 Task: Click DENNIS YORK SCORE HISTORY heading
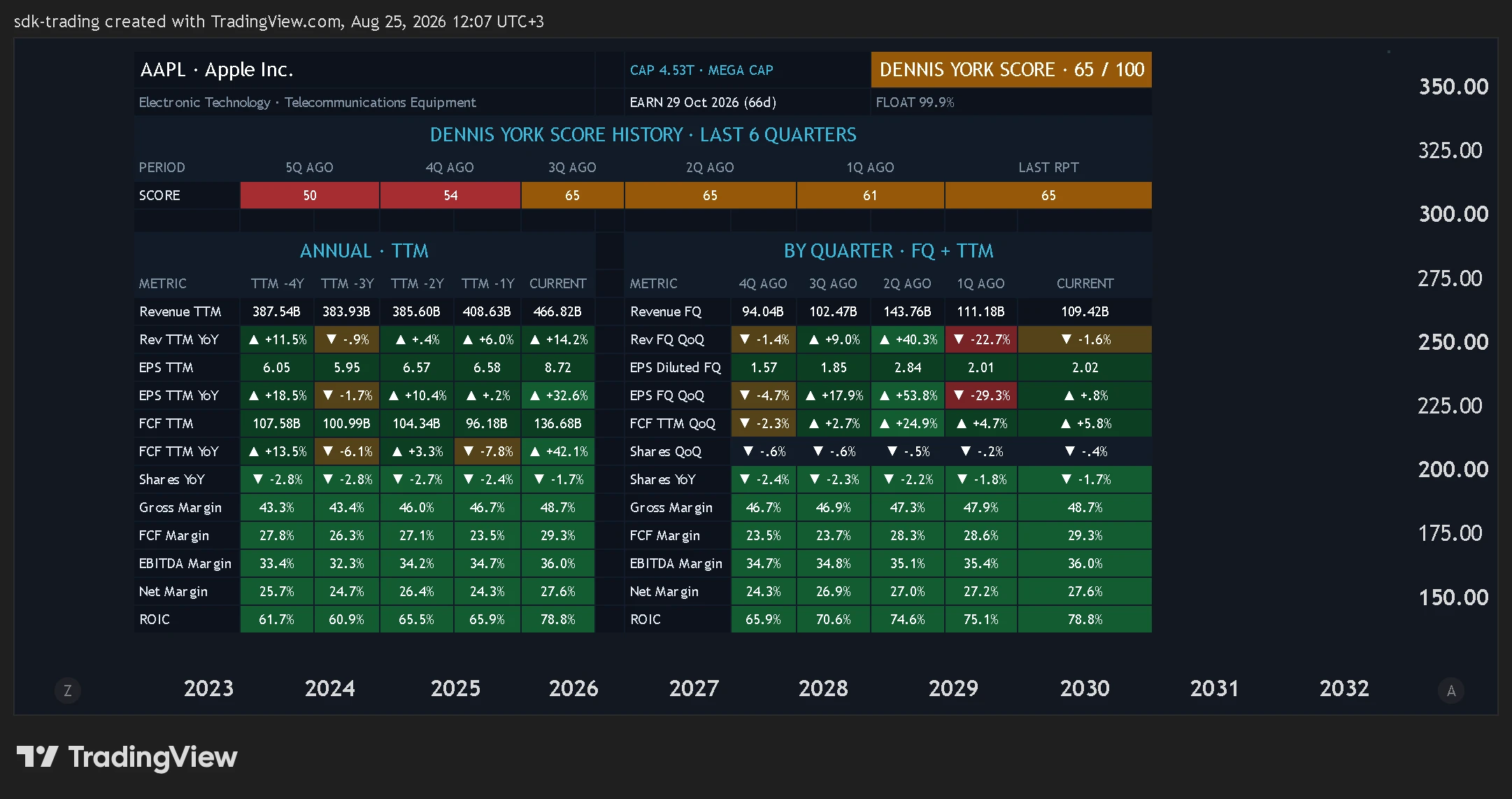643,134
